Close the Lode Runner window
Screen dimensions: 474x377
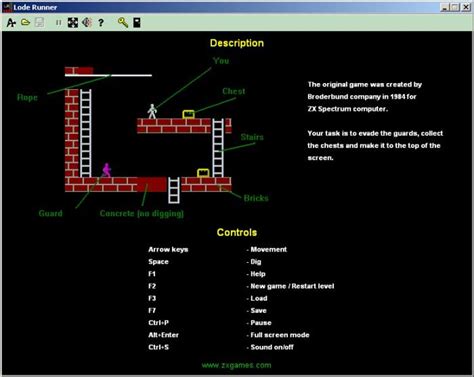pos(466,7)
